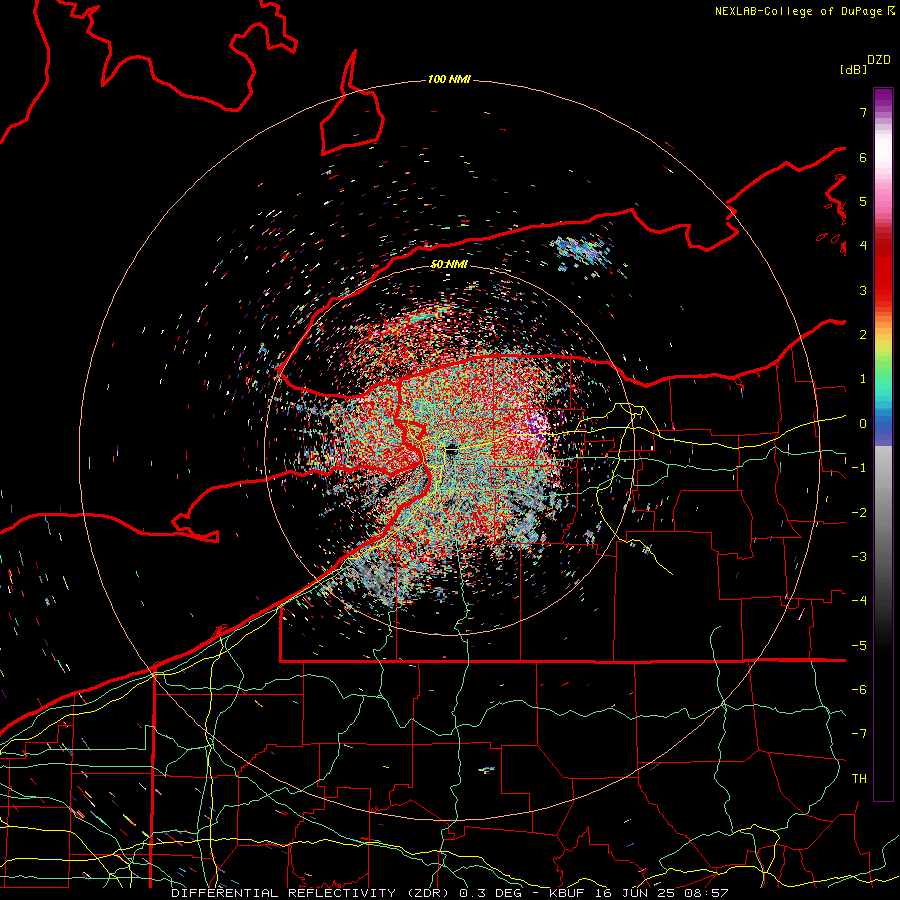Screen dimensions: 900x900
Task: Click the [dB] unit label
Action: click(853, 69)
